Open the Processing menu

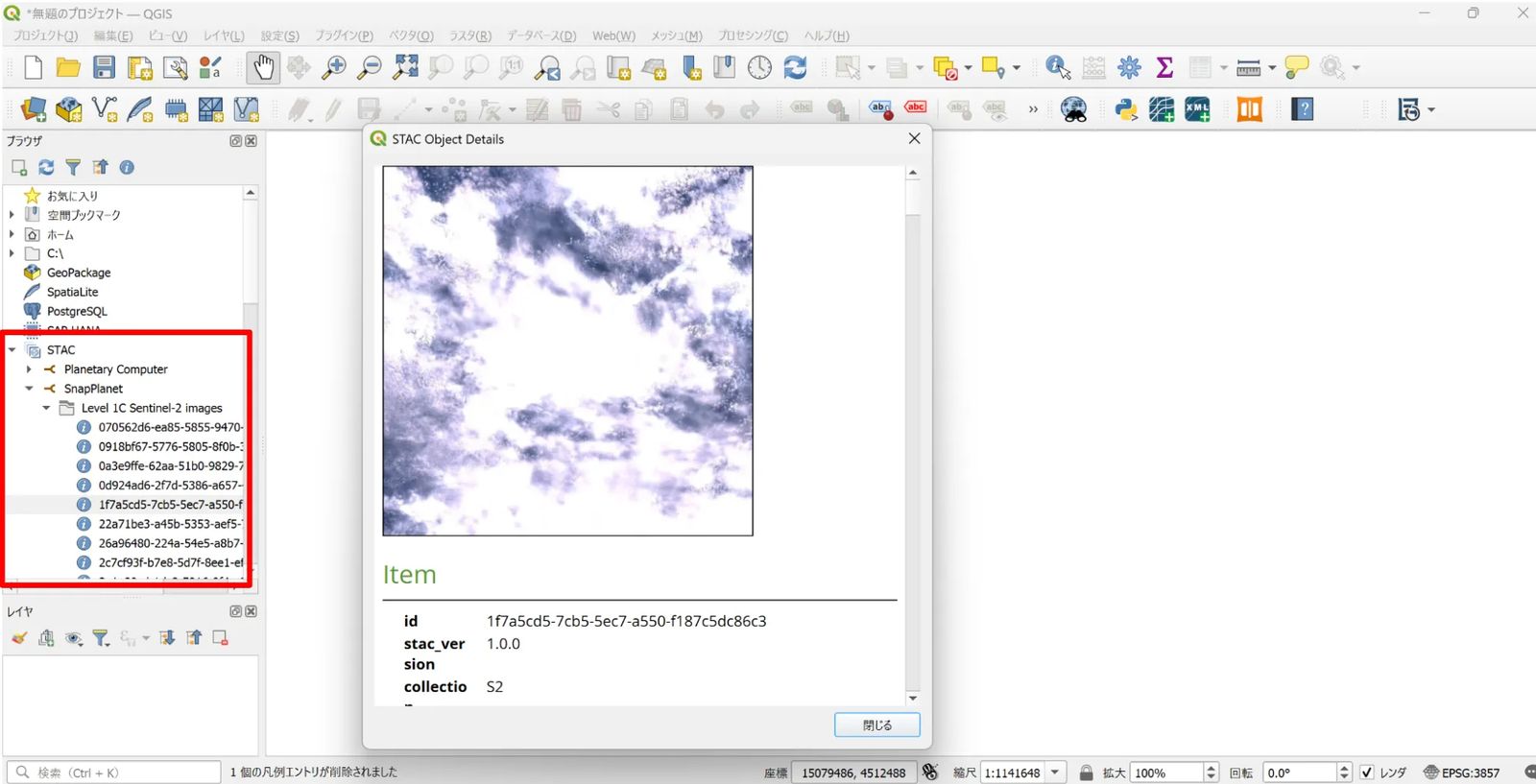coord(753,36)
